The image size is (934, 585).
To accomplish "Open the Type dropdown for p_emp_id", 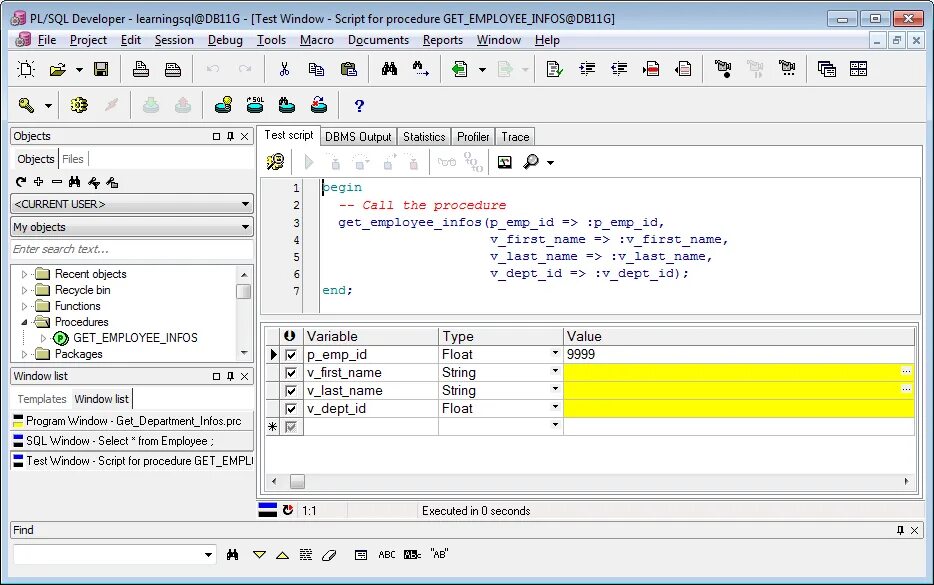I will [x=555, y=353].
